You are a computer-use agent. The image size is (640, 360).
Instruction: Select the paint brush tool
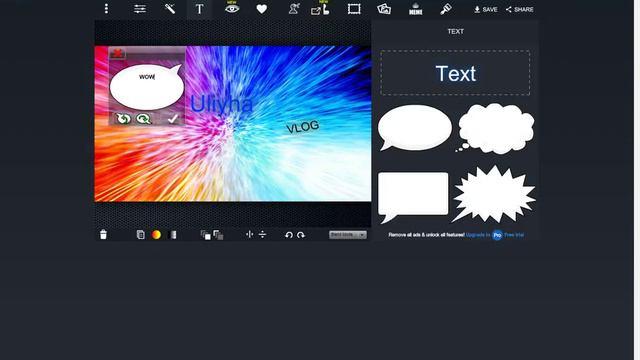tap(446, 9)
